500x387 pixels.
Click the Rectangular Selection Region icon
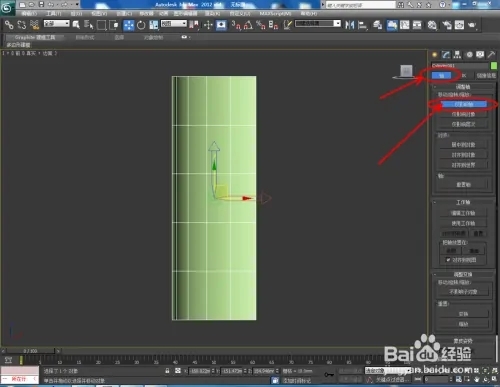(101, 25)
